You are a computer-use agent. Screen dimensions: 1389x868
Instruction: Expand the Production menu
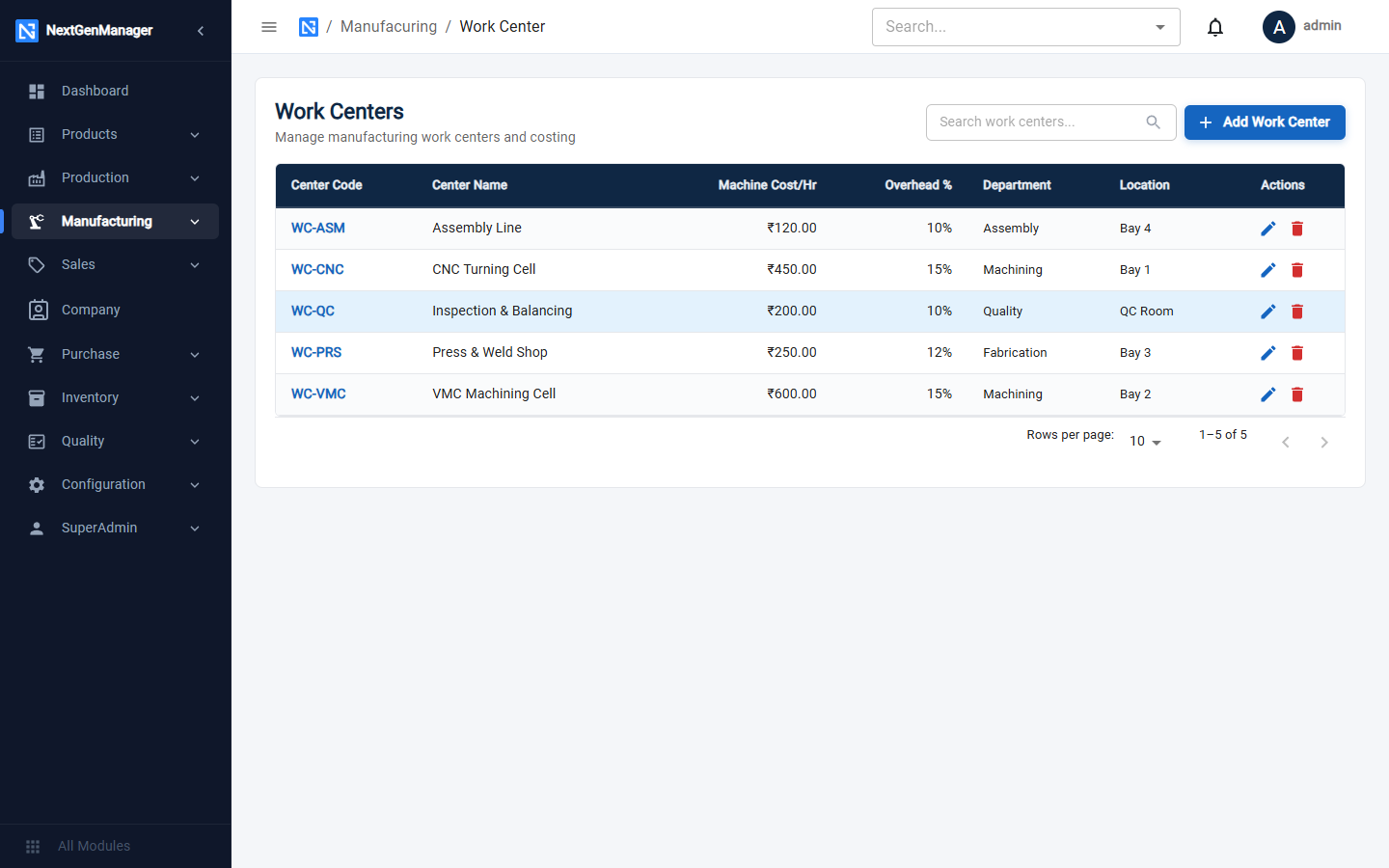[116, 178]
